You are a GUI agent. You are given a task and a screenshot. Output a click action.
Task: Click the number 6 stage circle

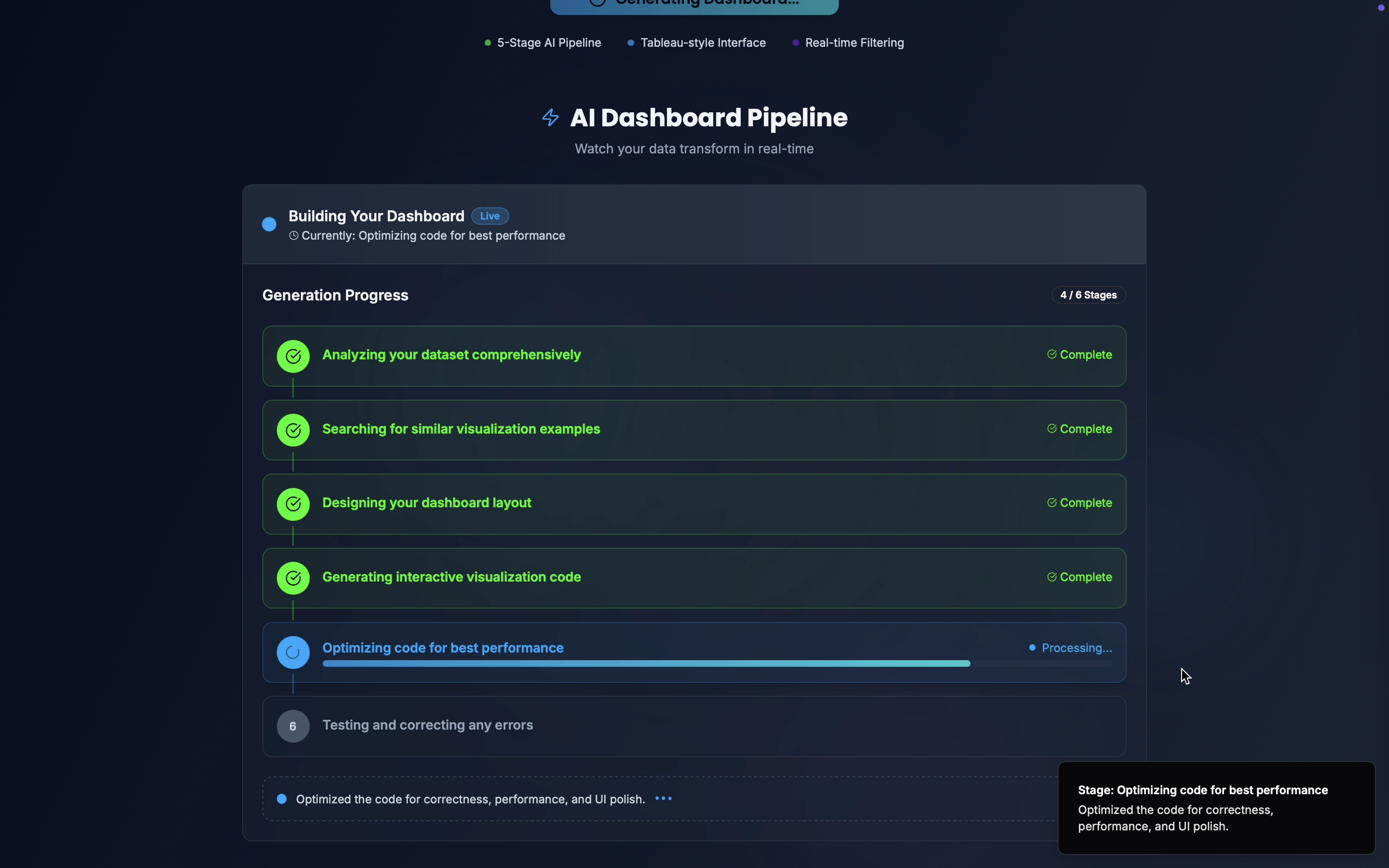[x=293, y=726]
